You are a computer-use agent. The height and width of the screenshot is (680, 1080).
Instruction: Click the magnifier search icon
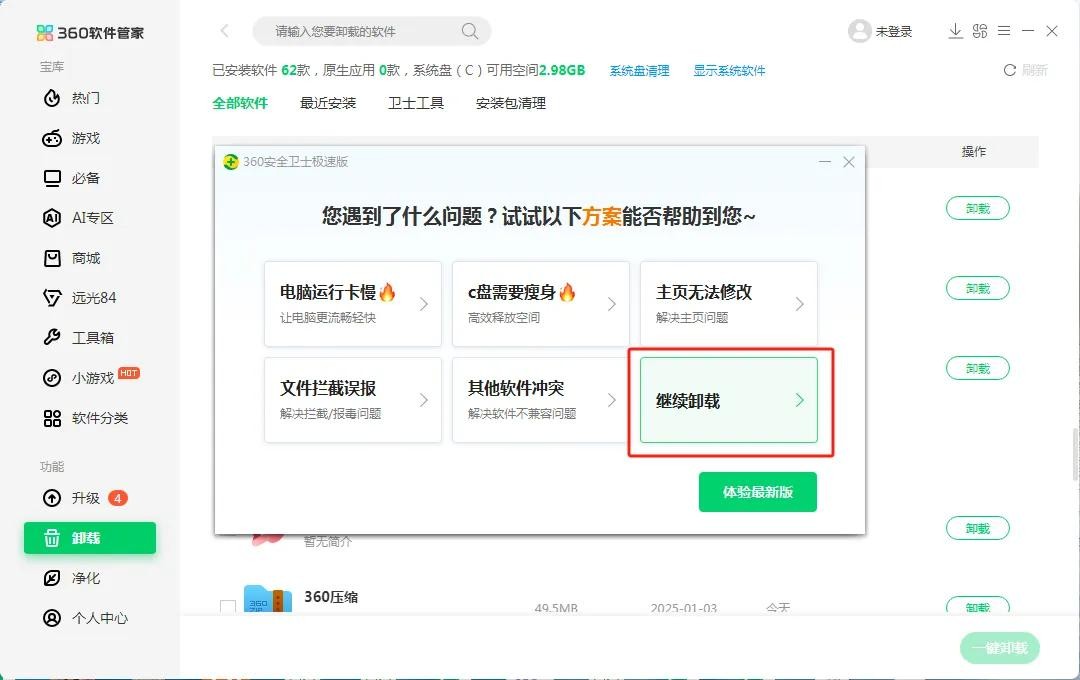click(x=470, y=31)
